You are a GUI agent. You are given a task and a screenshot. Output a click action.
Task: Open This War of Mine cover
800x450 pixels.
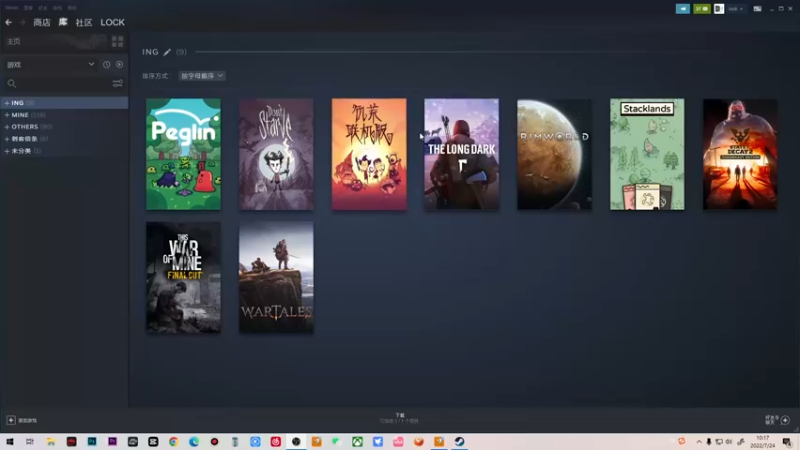(x=184, y=278)
